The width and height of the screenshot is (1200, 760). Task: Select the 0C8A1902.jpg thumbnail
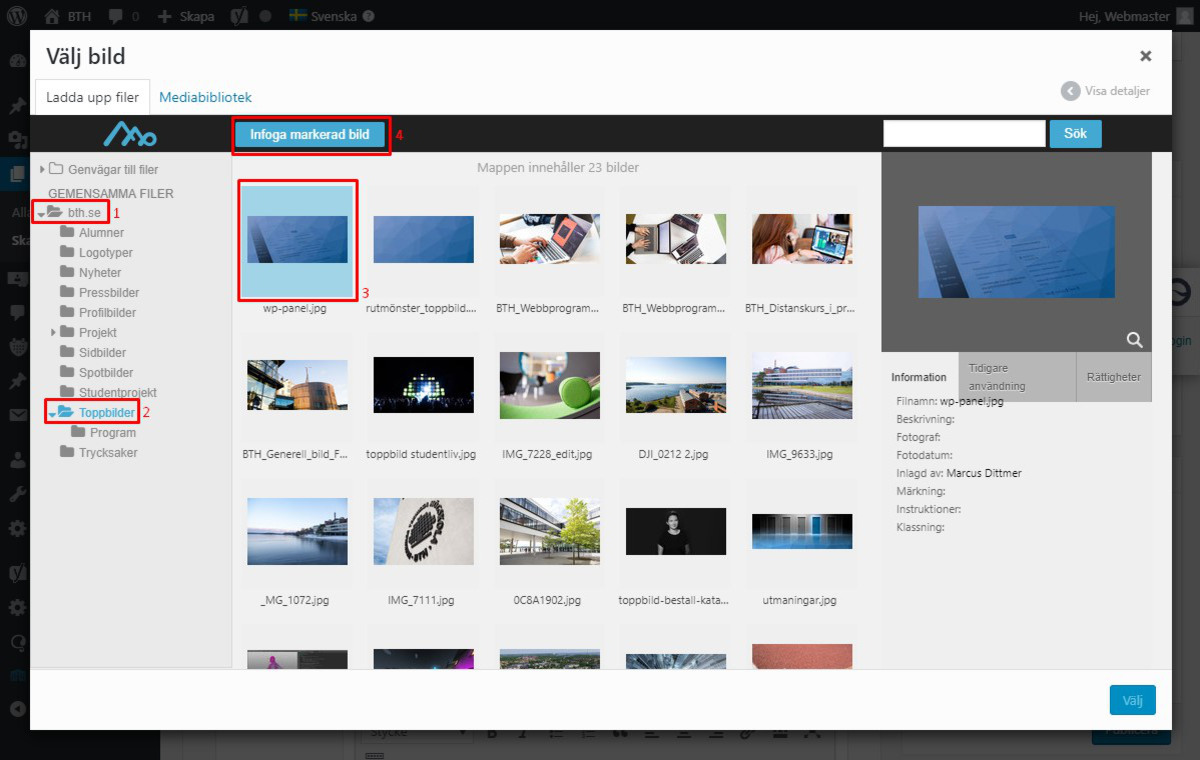tap(549, 531)
